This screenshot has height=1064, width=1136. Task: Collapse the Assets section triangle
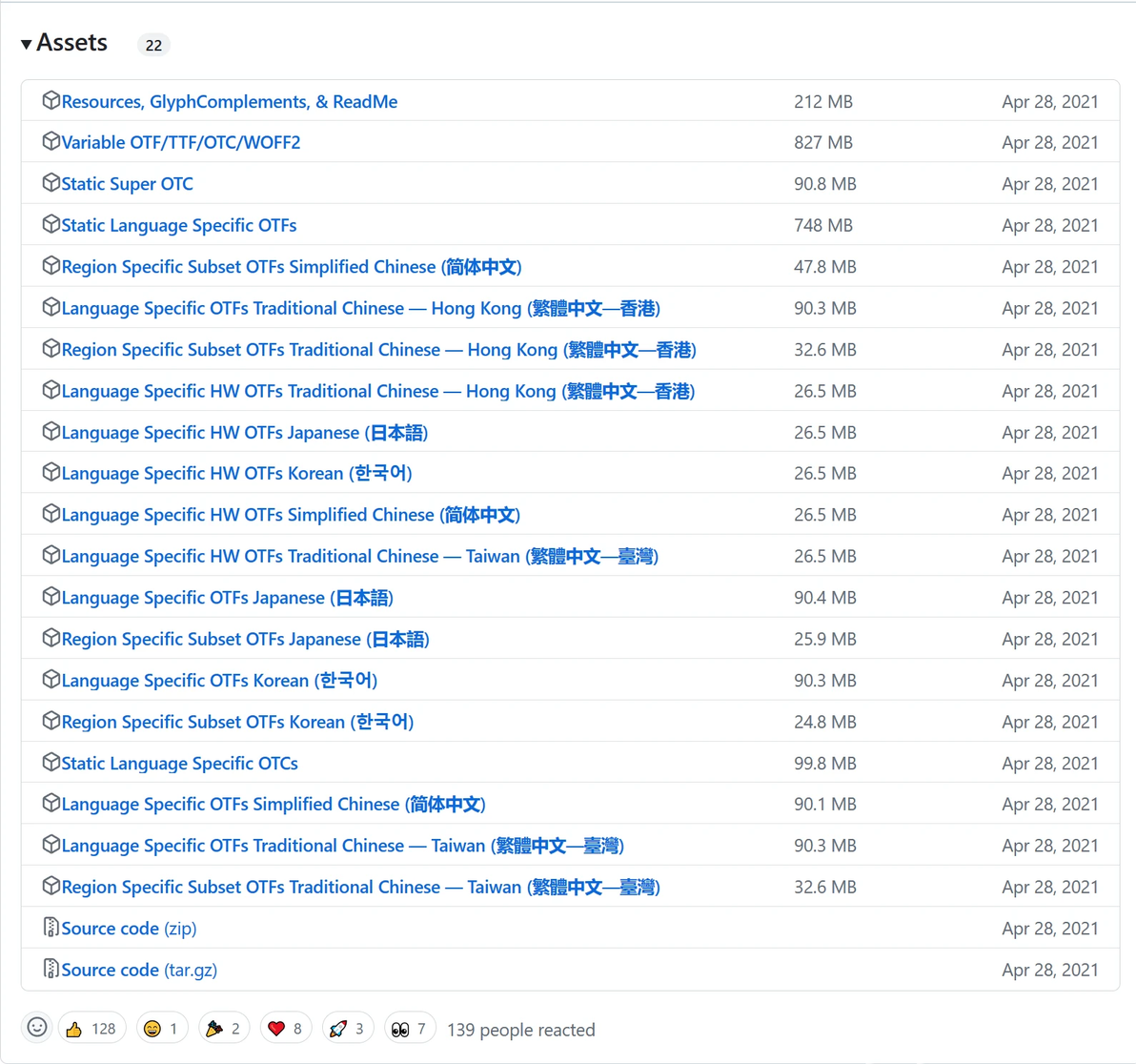pyautogui.click(x=26, y=44)
